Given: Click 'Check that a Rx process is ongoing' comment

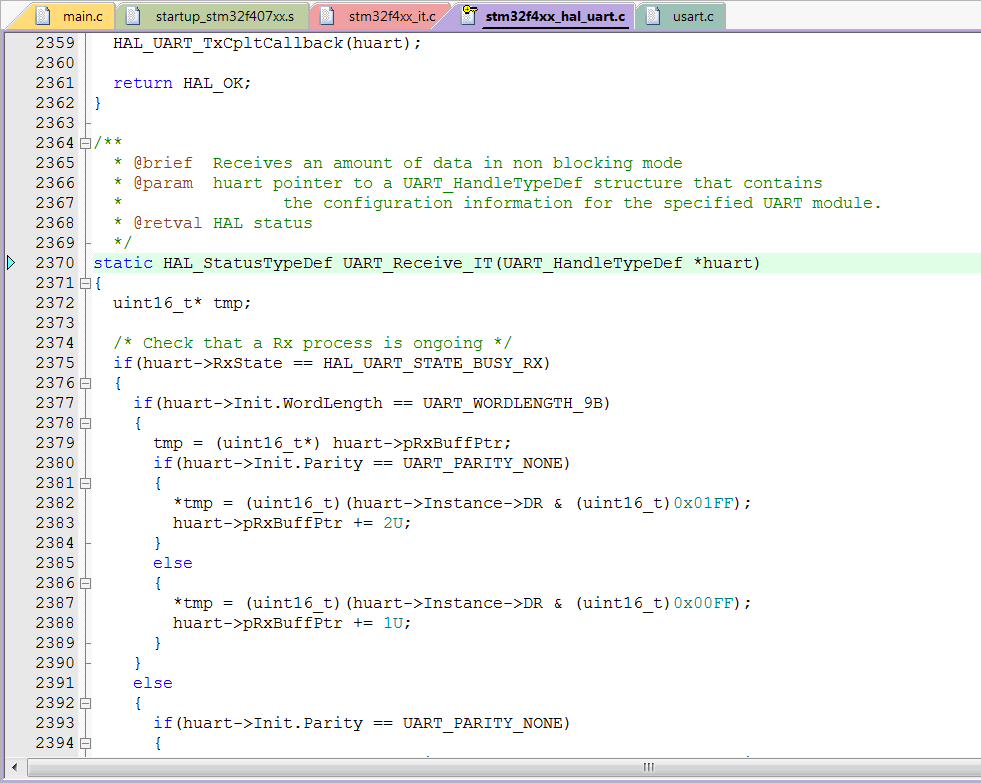Looking at the screenshot, I should 312,343.
